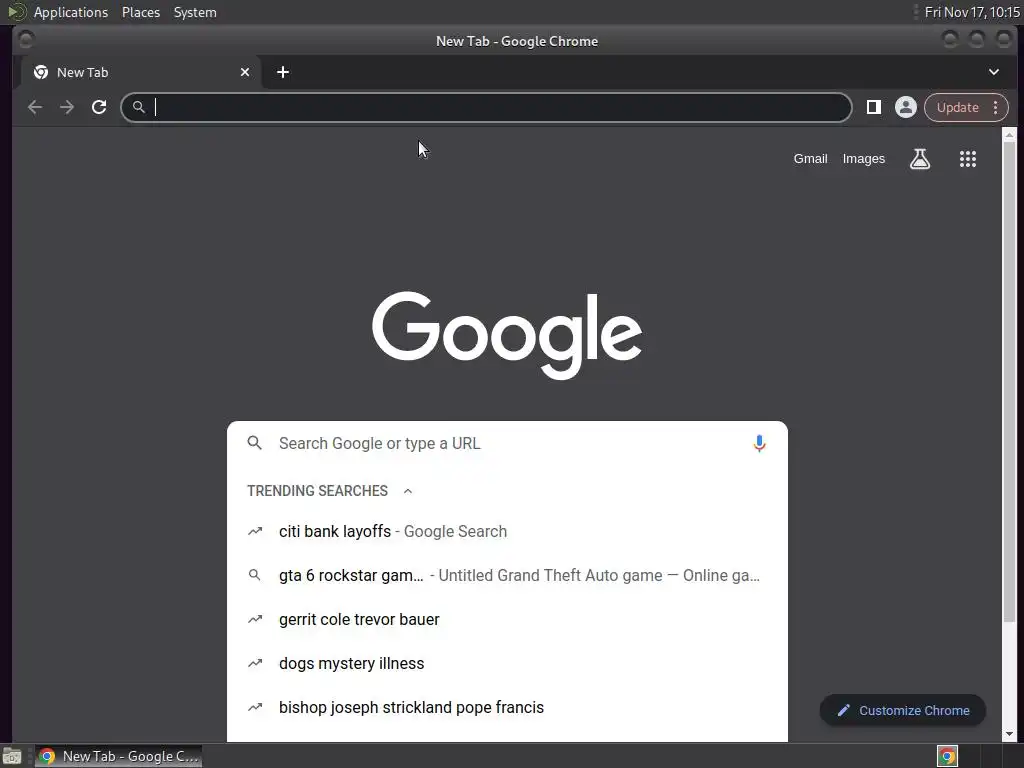Start voice search with microphone icon

pos(759,443)
